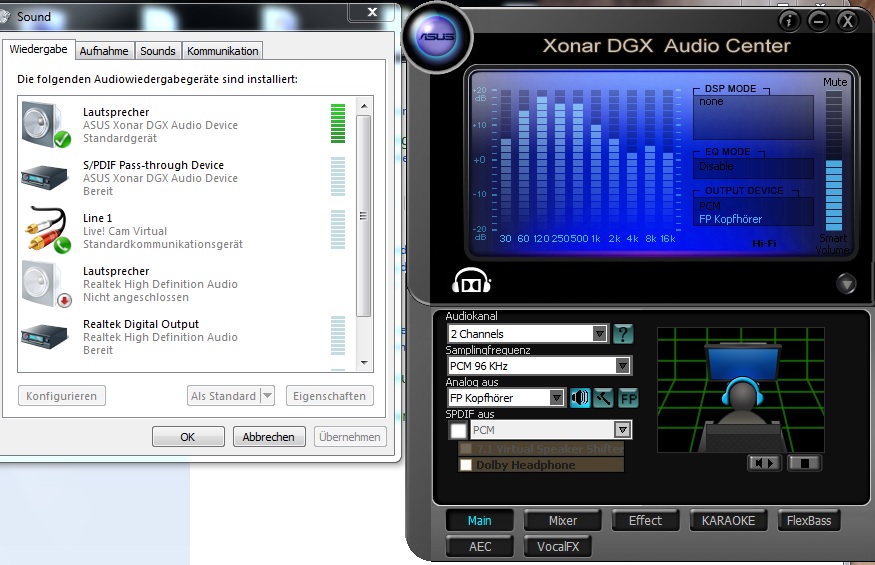Viewport: 875px width, 565px height.
Task: Select the Realtek High Definition Lautsprecher device
Action: click(186, 284)
